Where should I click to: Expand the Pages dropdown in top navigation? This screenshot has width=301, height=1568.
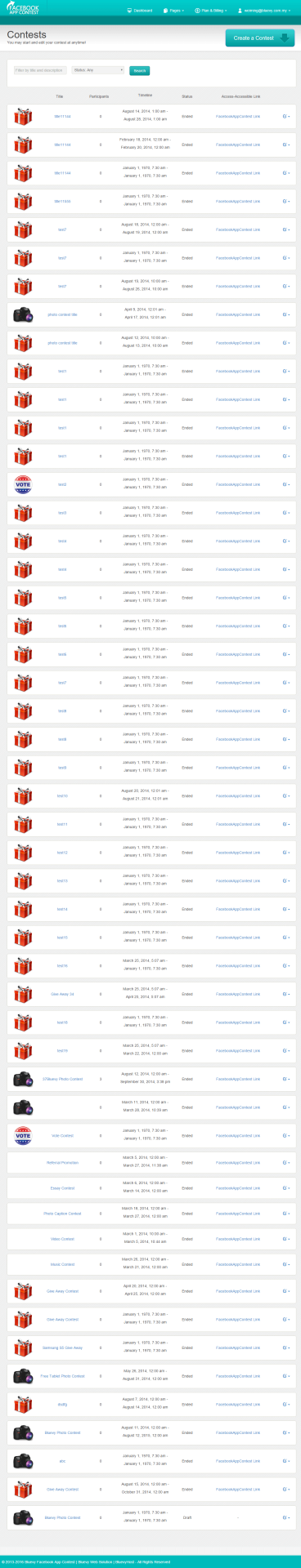point(173,11)
